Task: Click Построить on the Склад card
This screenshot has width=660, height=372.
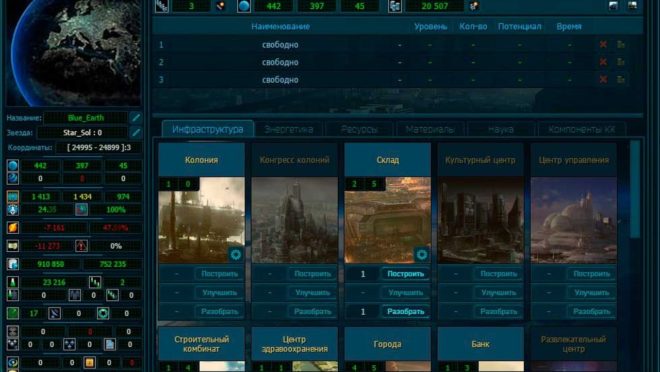Action: click(406, 274)
